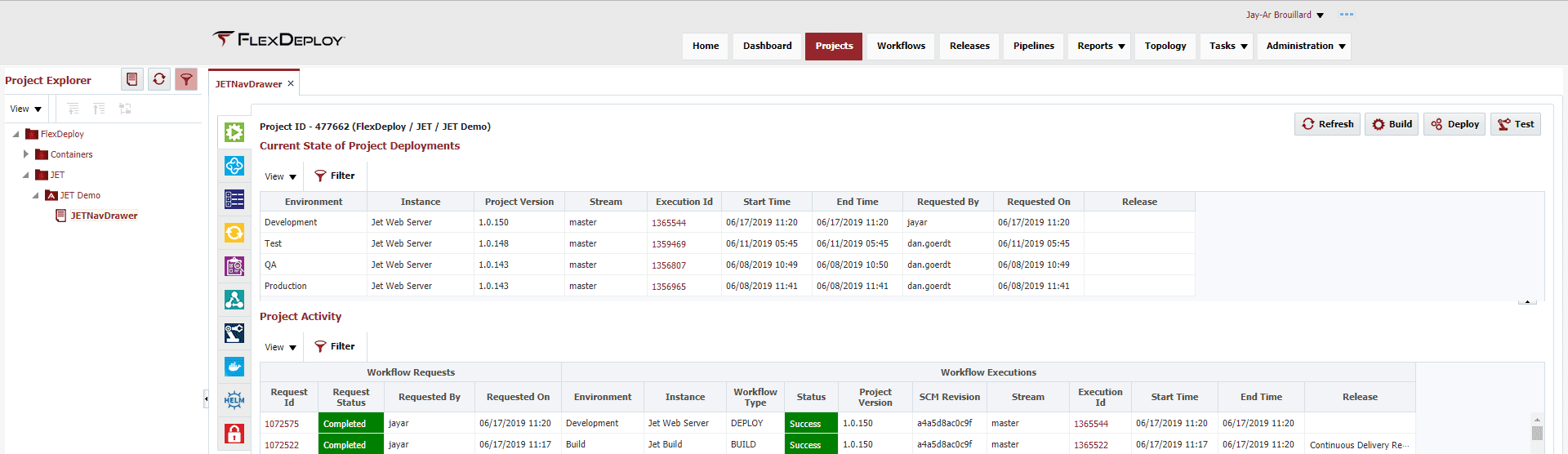This screenshot has width=1568, height=454.
Task: Click the Project Explorer document icon button
Action: [132, 79]
